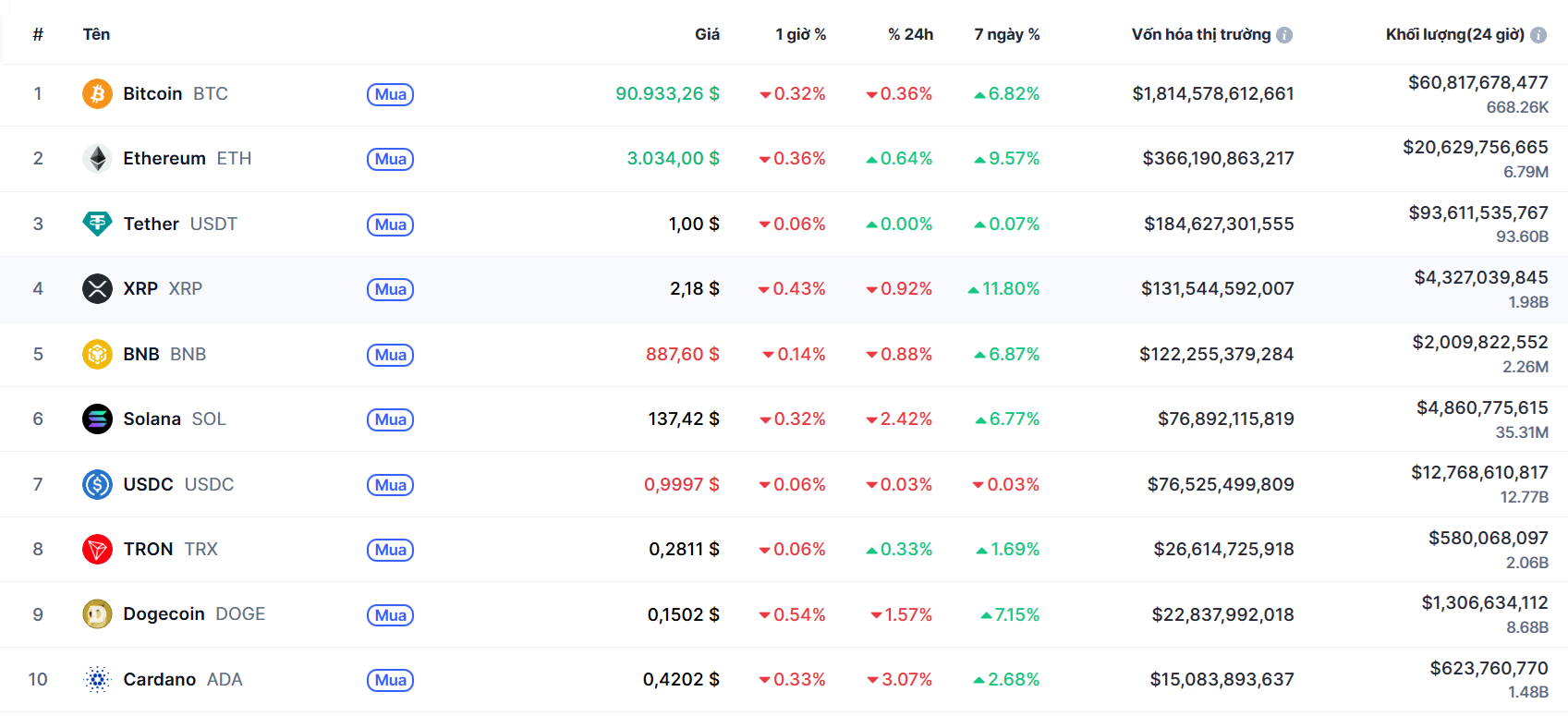Open the Tether USDT name link

[180, 224]
